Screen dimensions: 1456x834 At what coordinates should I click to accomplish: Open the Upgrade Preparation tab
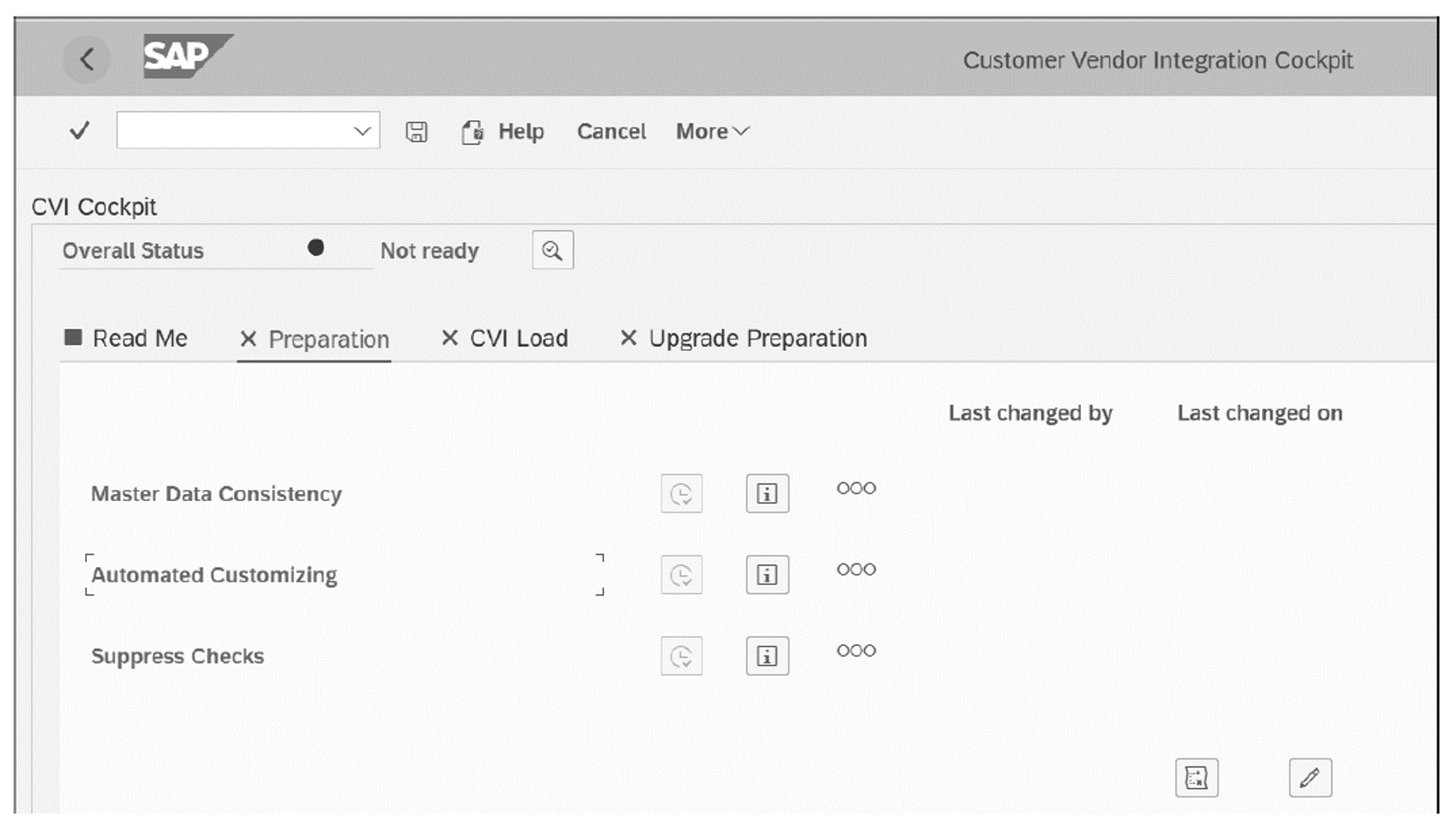[755, 338]
